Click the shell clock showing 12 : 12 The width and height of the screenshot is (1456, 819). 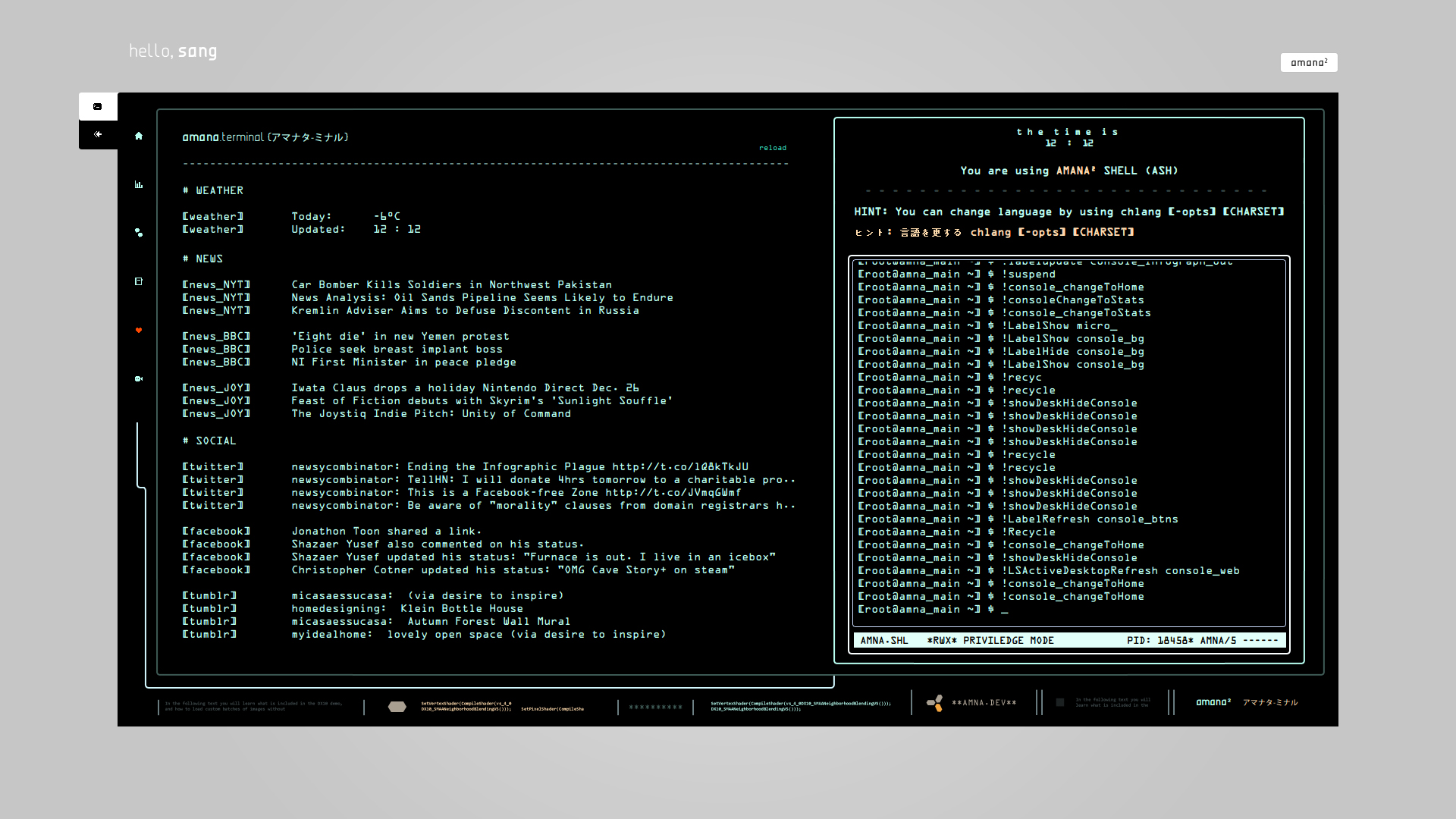pyautogui.click(x=1069, y=143)
